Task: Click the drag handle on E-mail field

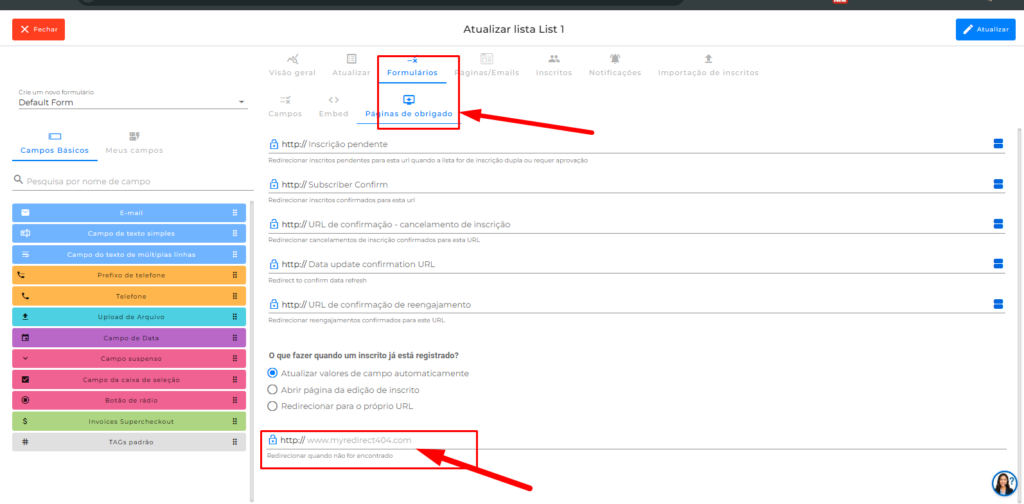Action: (x=235, y=213)
